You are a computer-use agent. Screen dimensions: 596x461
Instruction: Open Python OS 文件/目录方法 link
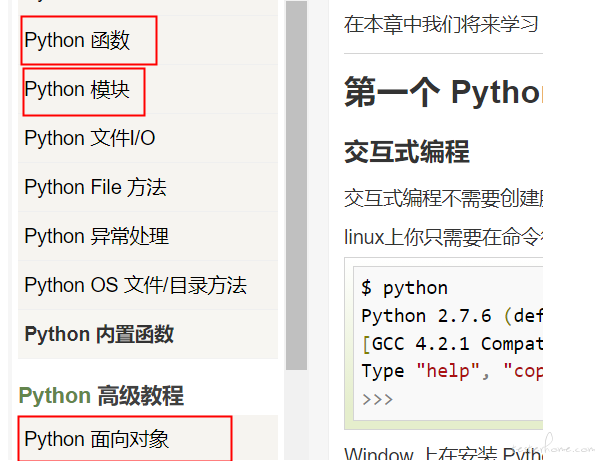click(x=136, y=285)
